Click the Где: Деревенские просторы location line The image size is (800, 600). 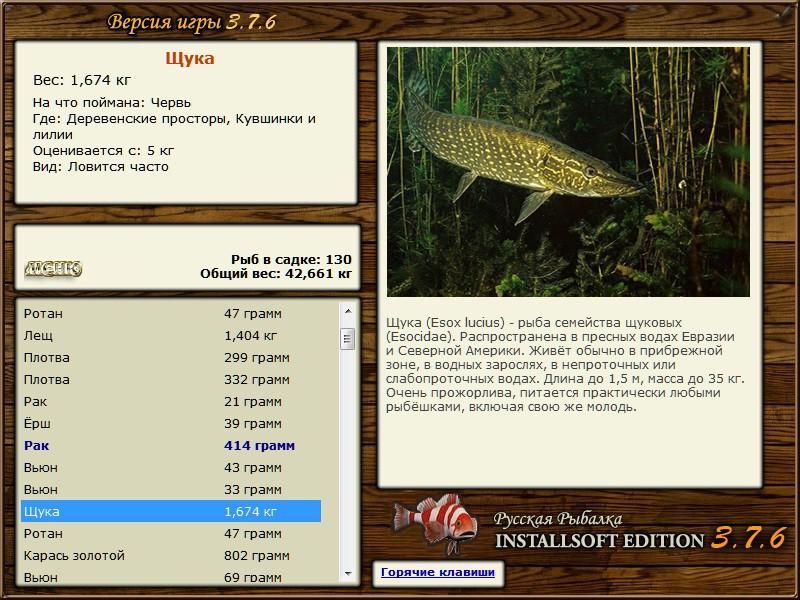(174, 127)
